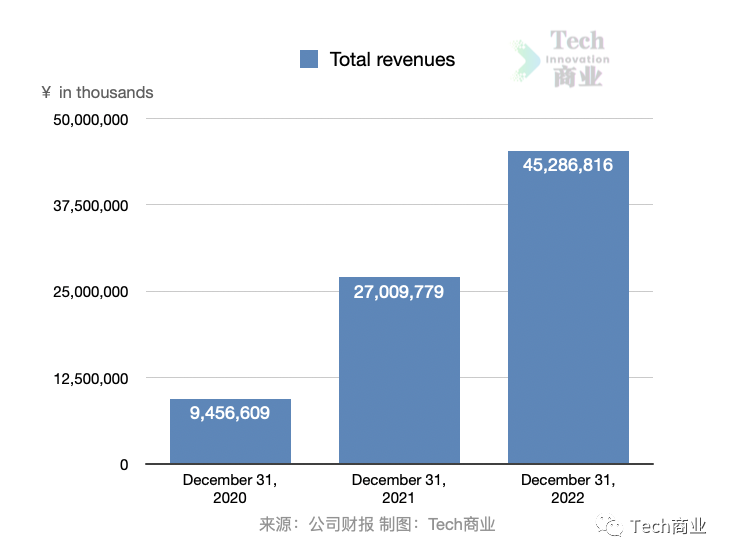Select the December 31, 2020 bar
Screen dimensions: 730x558
[230, 440]
